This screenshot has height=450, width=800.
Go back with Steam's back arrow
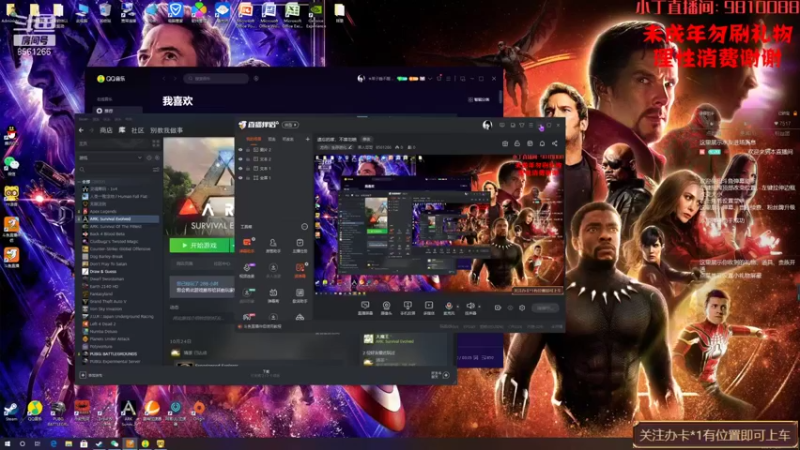tap(82, 130)
